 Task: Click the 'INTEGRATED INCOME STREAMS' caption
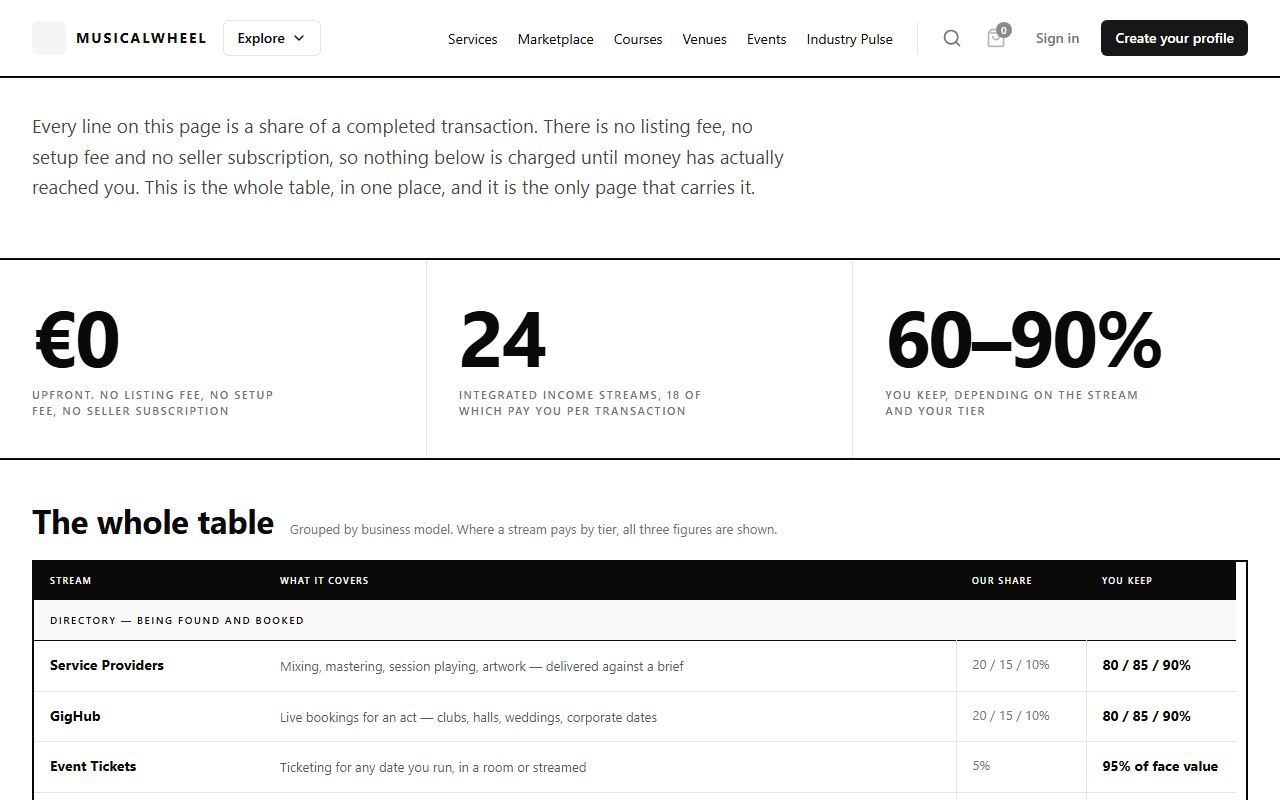point(580,403)
